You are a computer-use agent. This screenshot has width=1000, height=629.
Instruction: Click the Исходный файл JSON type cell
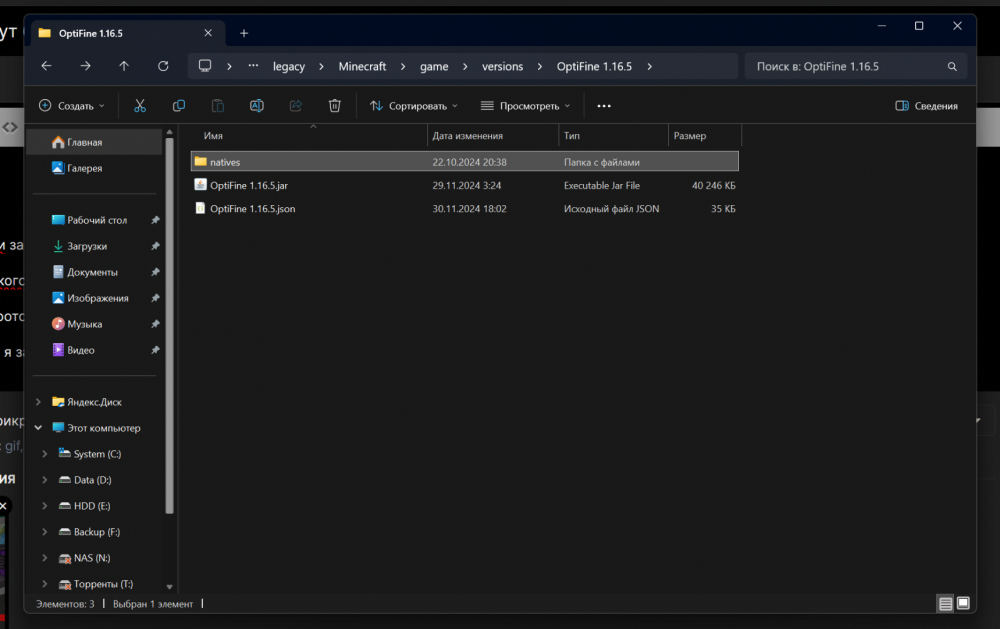click(x=612, y=209)
